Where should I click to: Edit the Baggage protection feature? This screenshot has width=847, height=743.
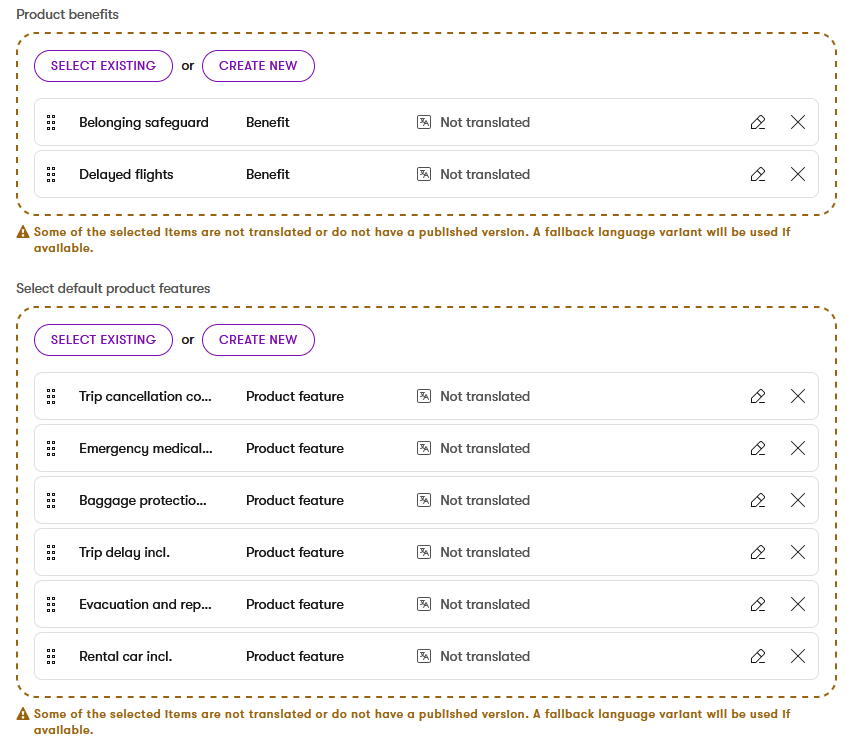coord(758,500)
